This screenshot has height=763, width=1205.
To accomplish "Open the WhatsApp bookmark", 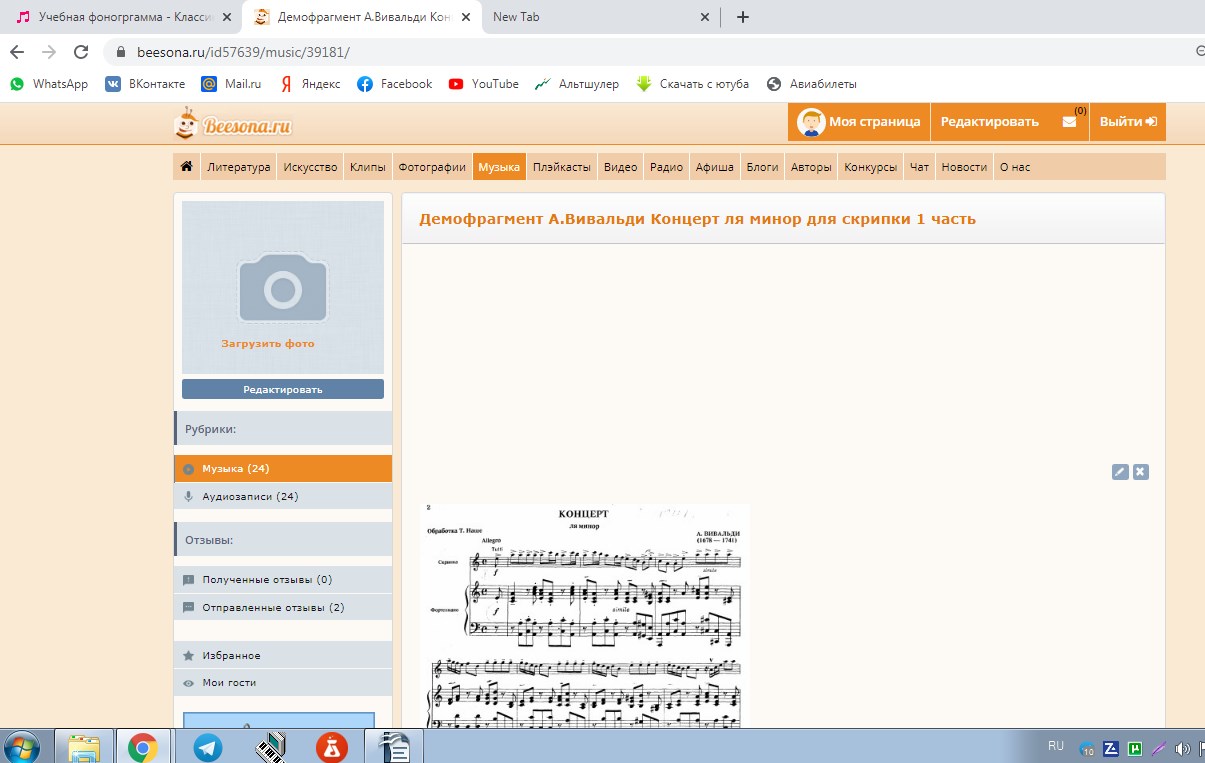I will [x=49, y=84].
